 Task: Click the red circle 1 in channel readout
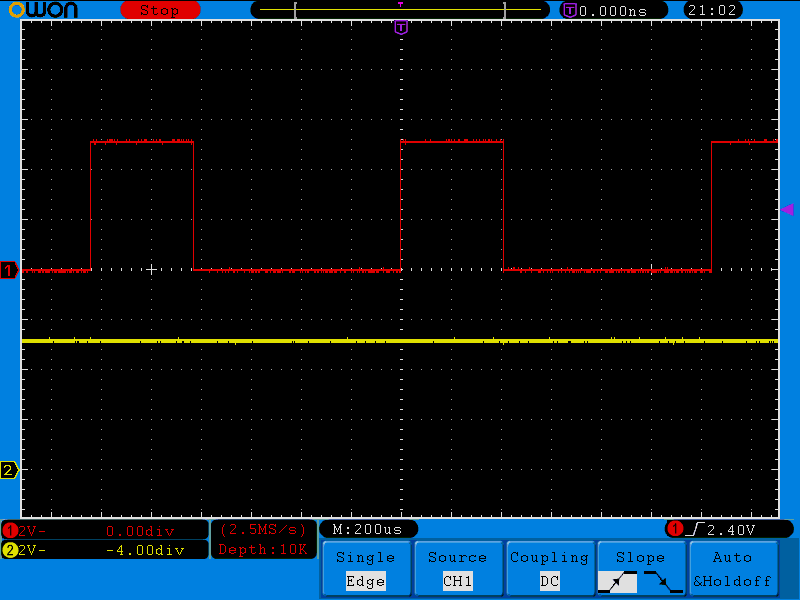coord(10,531)
